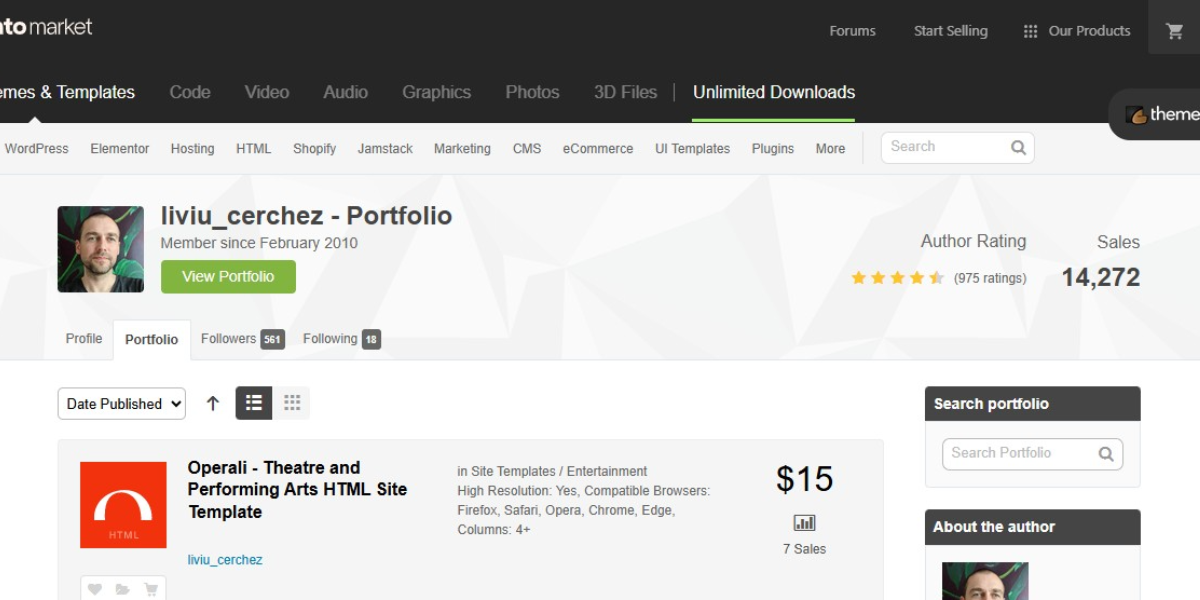Screen dimensions: 1200x600
Task: Click the (975 ratings) text
Action: tap(990, 278)
